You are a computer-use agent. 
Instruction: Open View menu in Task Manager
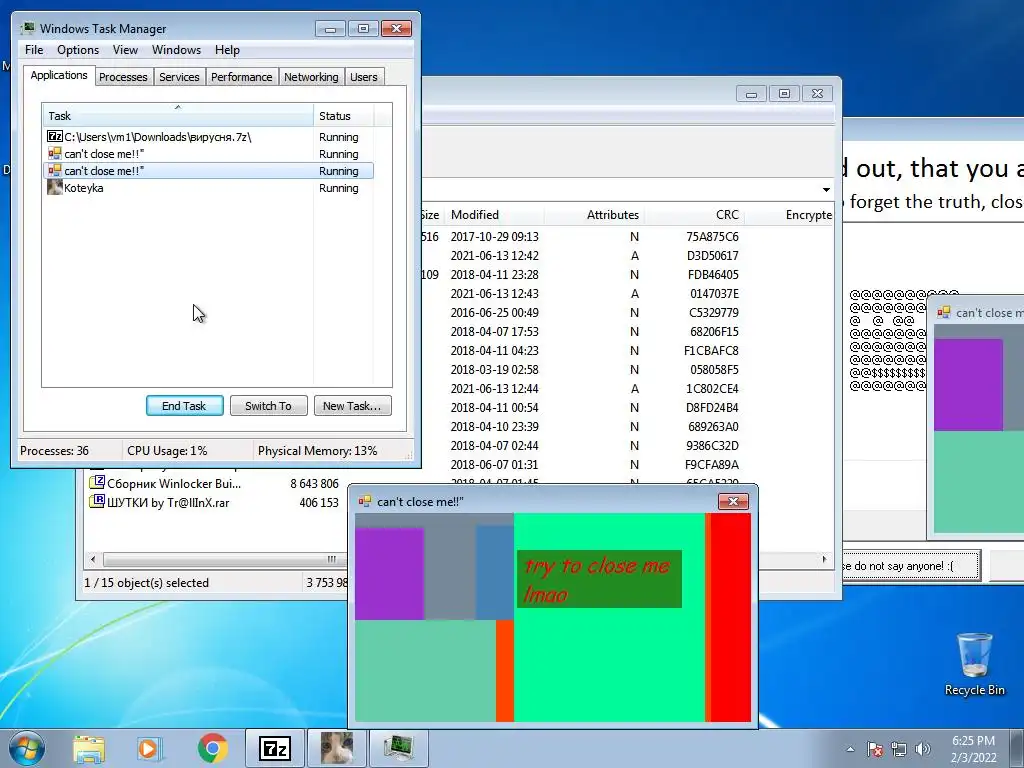point(125,50)
